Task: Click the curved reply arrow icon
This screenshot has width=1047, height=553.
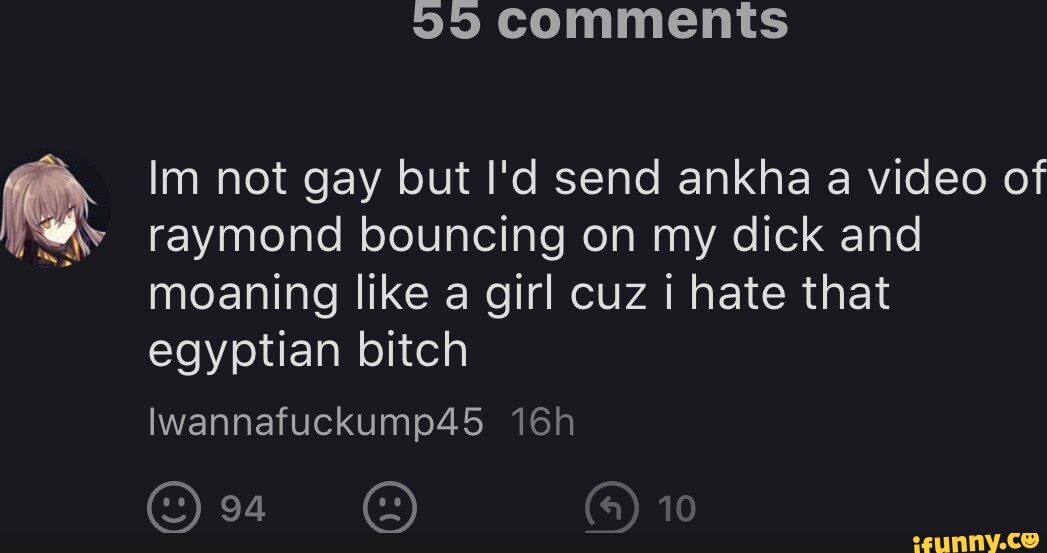Action: [612, 508]
